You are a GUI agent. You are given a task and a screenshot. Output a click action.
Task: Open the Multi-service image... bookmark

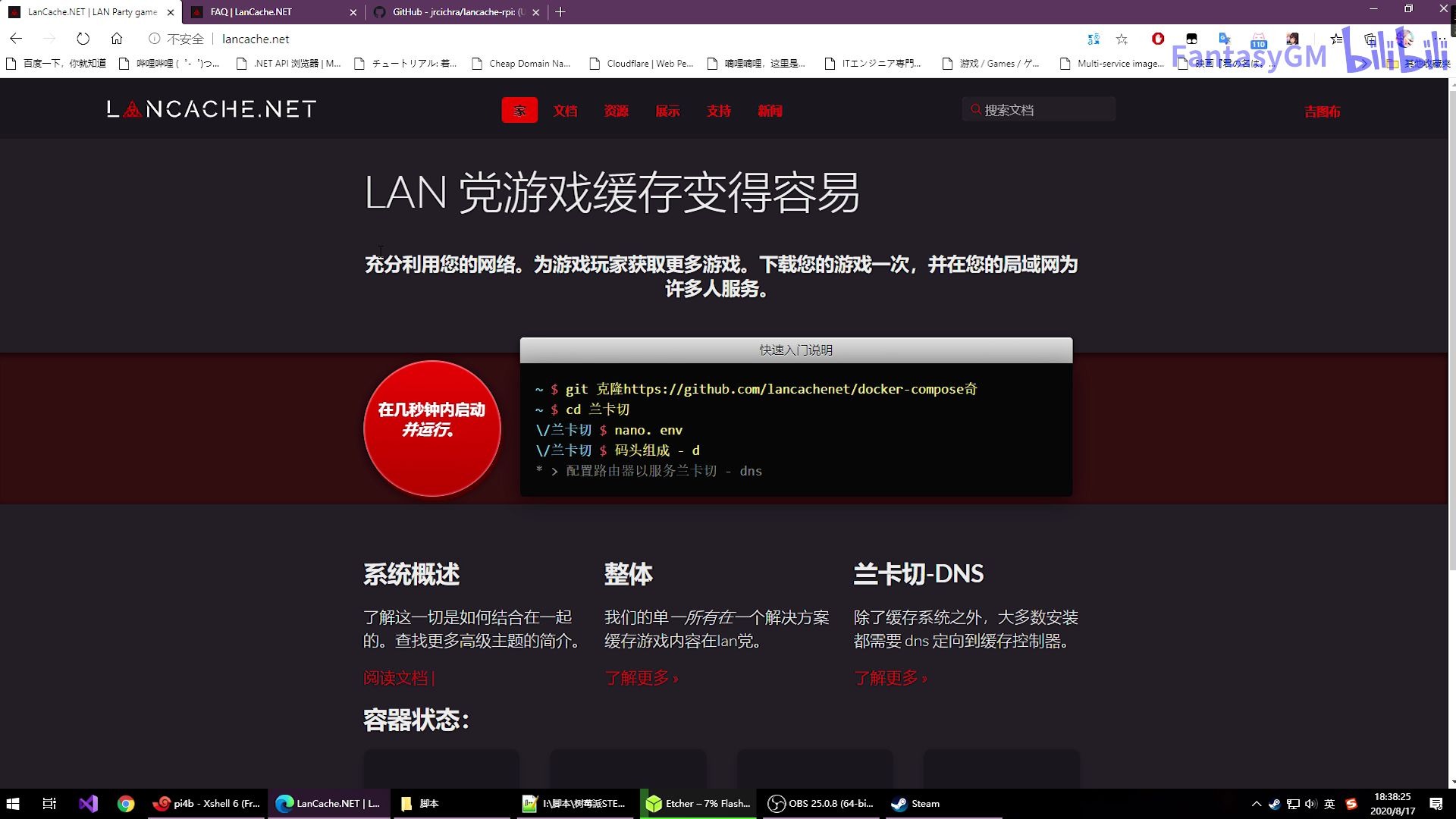1112,64
